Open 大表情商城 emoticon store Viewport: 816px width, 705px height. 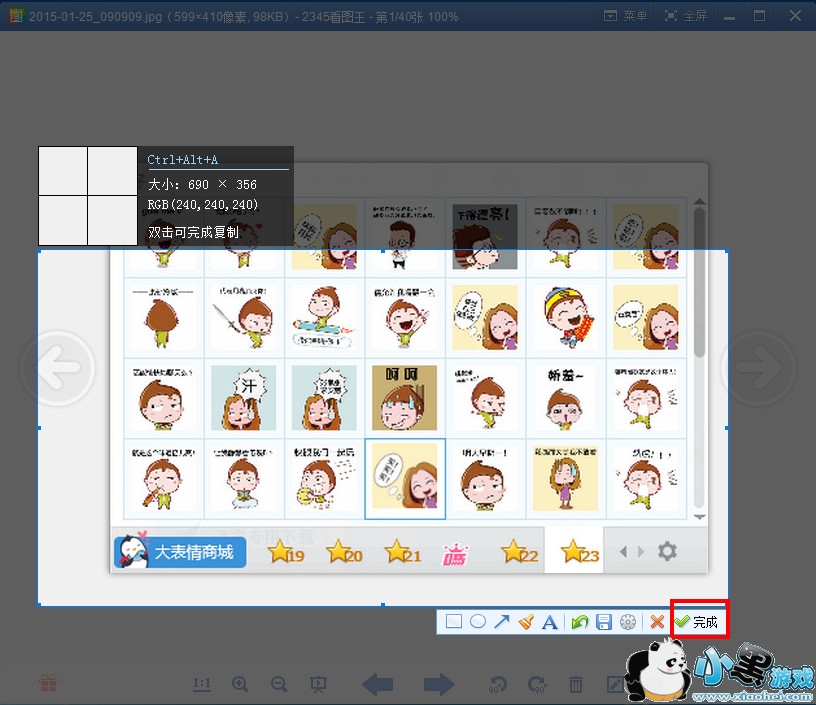point(180,552)
